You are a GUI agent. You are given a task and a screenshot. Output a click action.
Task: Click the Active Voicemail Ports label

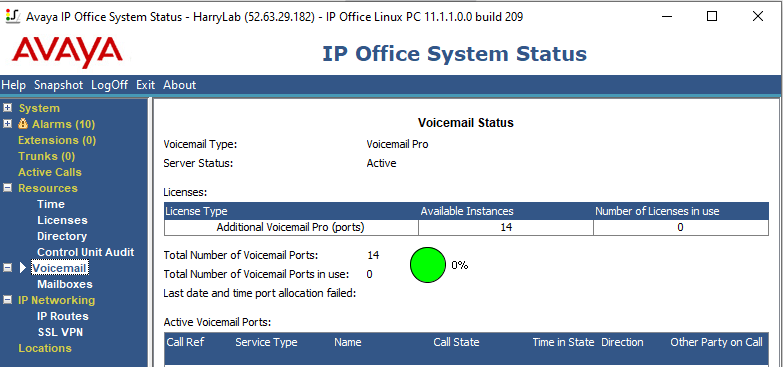coord(217,322)
